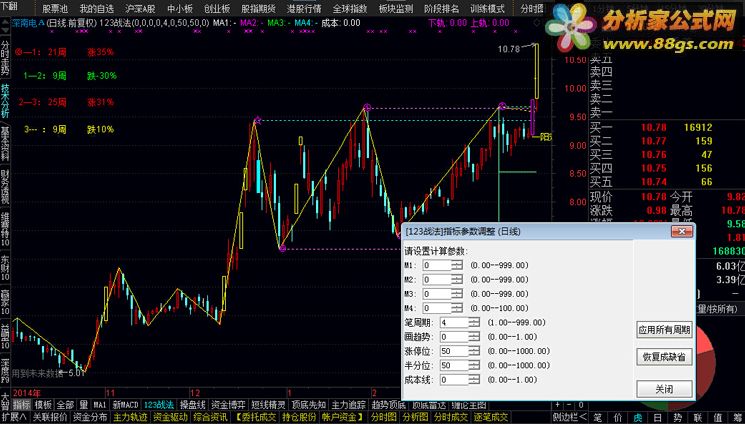Adjust 画趋势 spinner arrows
Viewport: 745px width, 425px height.
[475, 337]
